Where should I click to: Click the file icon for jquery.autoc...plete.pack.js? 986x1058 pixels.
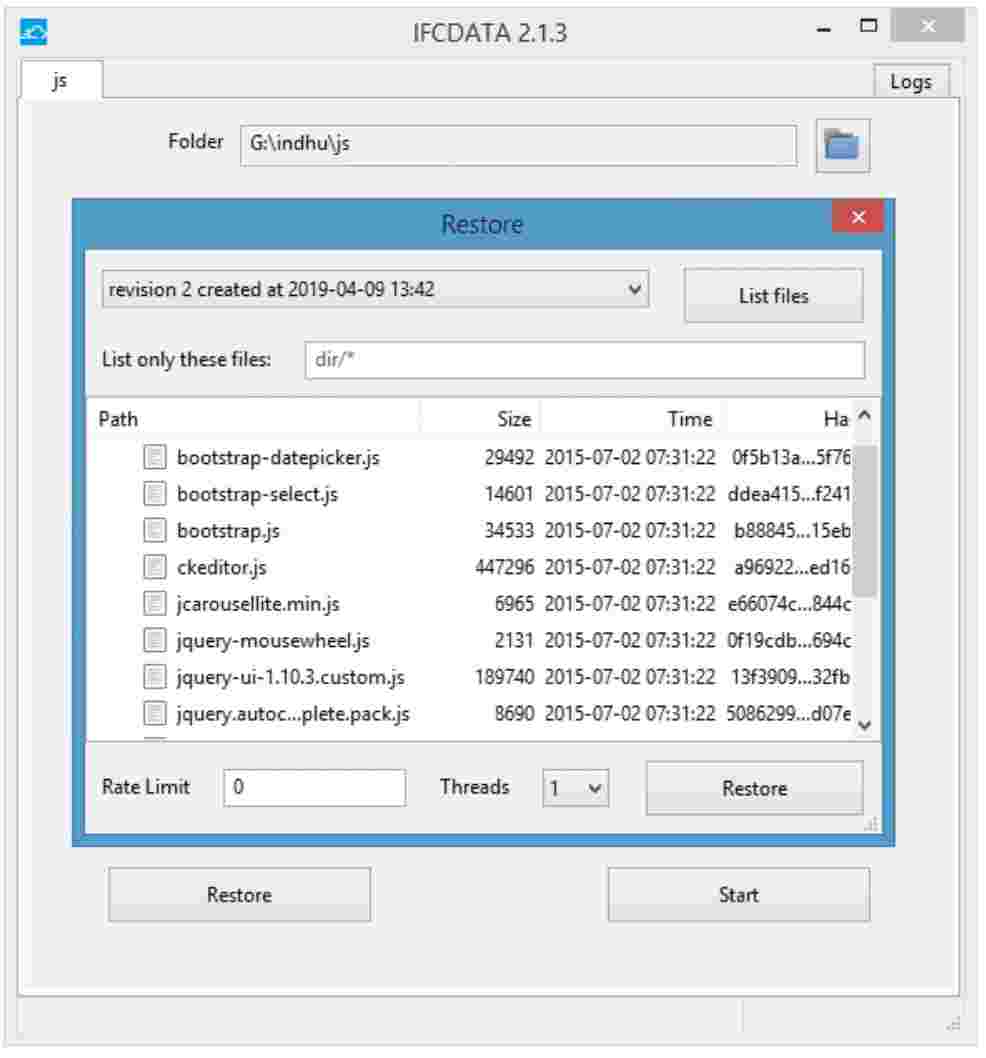pyautogui.click(x=155, y=713)
